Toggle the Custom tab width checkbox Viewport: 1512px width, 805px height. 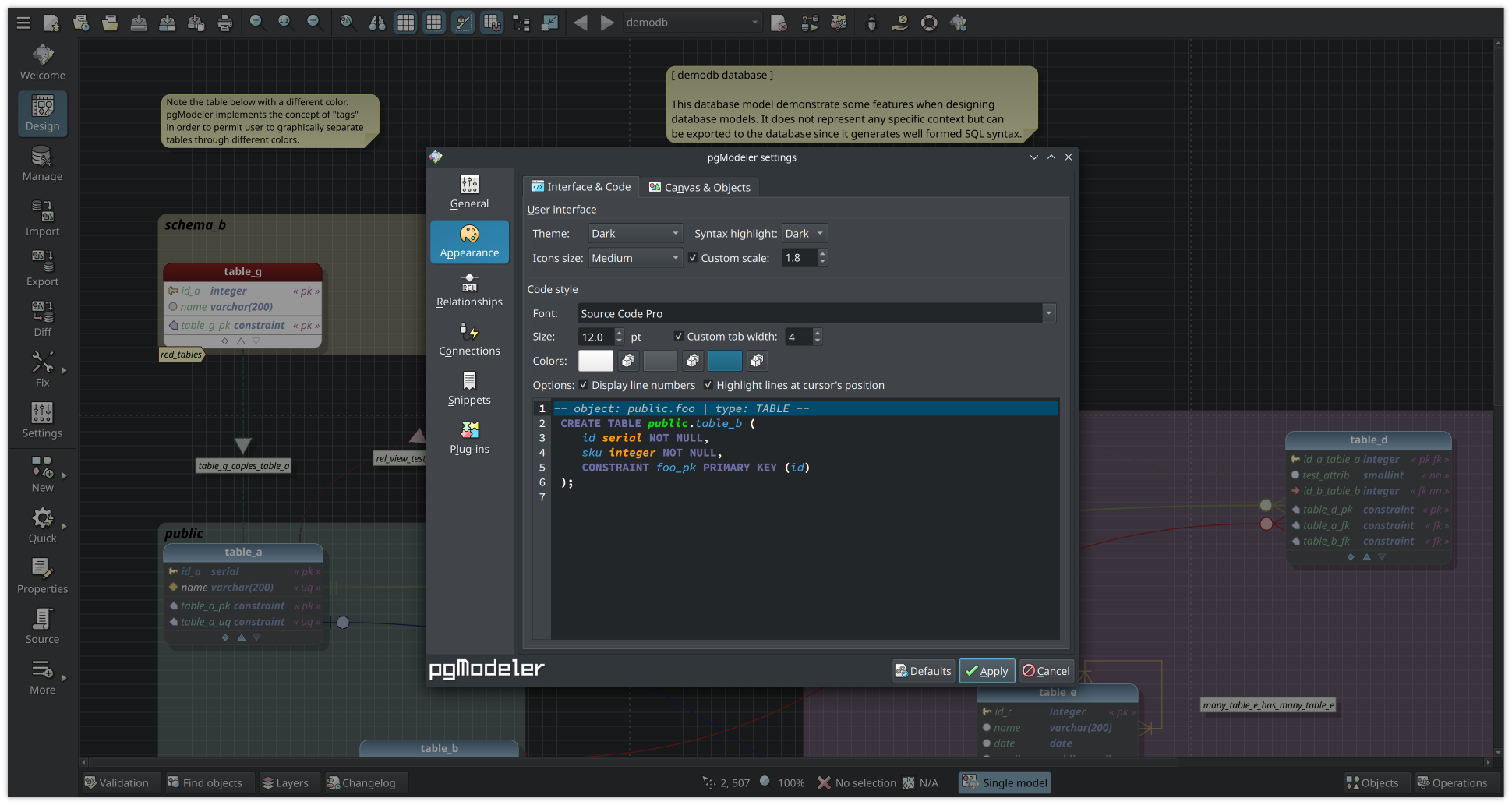click(679, 337)
